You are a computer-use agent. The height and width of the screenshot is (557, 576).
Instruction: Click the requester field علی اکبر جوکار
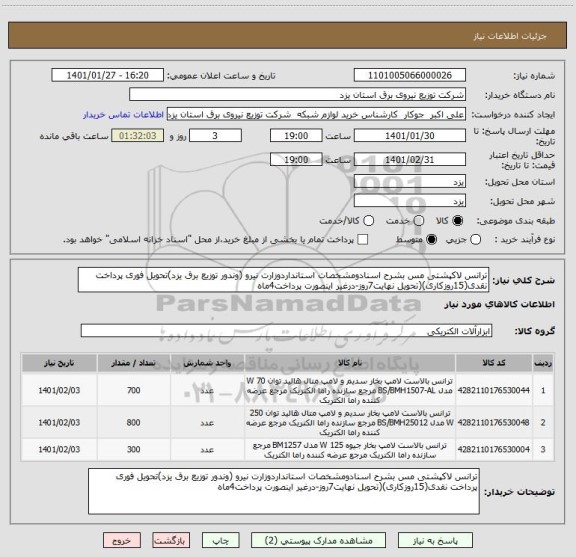(x=316, y=114)
